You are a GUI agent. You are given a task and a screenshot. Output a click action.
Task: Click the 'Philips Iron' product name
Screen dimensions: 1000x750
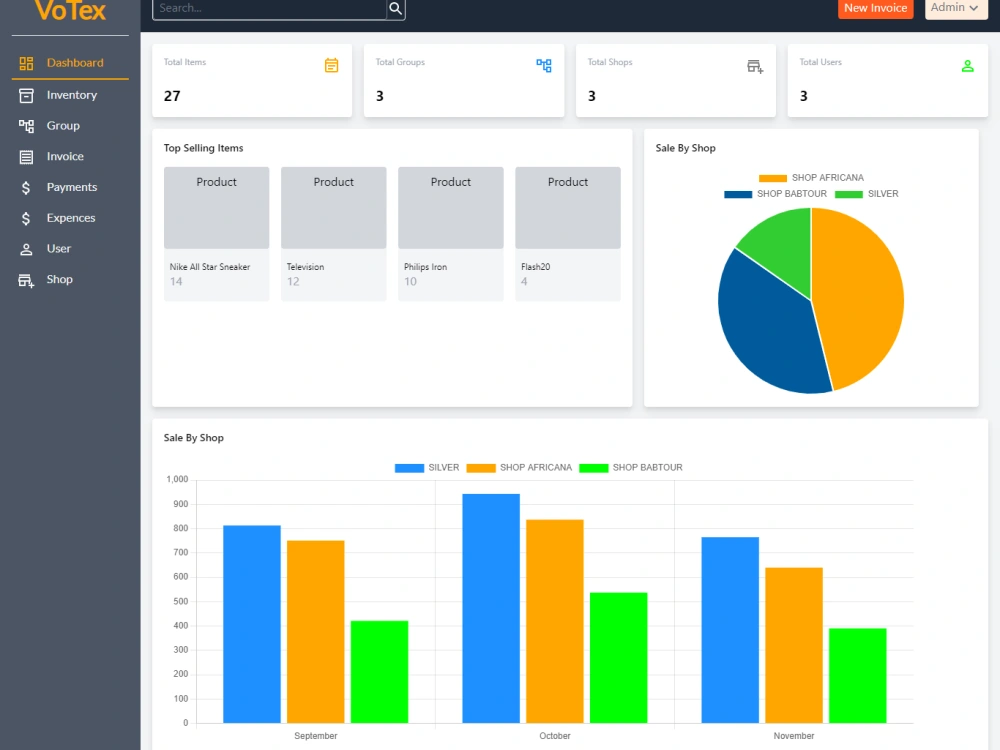click(x=425, y=267)
